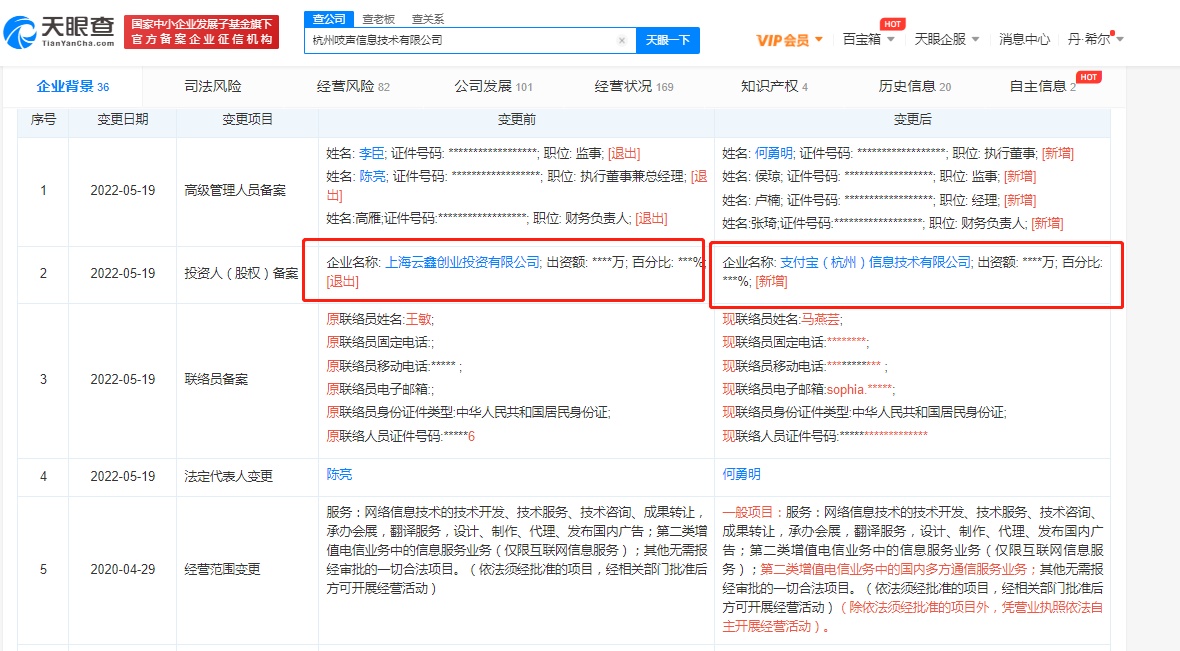Expand the VIP会员 dropdown
Image resolution: width=1180 pixels, height=651 pixels.
point(789,40)
